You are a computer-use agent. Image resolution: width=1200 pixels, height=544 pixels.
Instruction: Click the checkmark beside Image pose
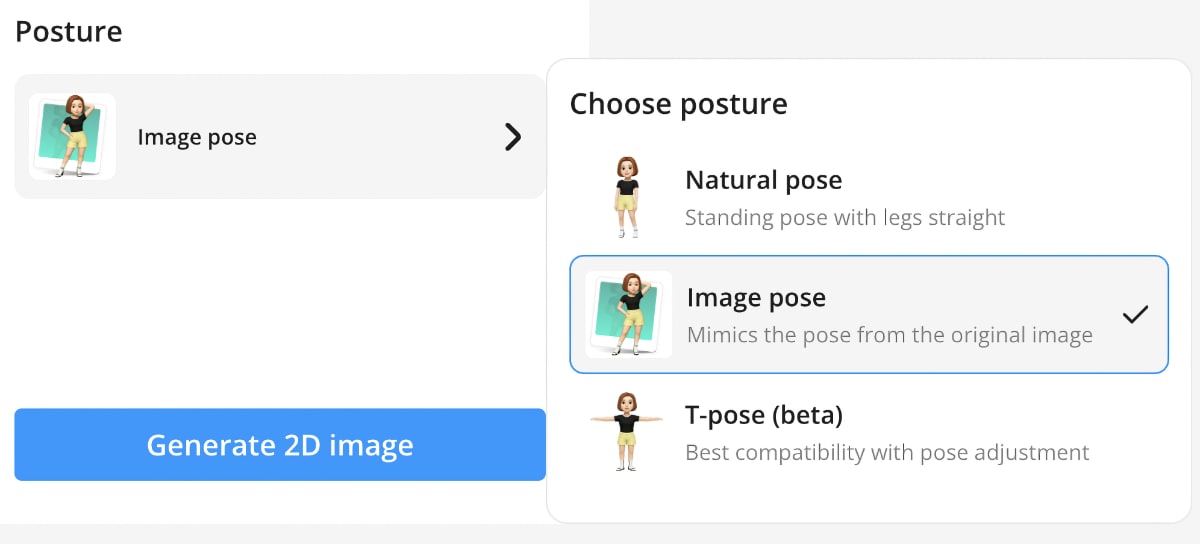click(1134, 315)
